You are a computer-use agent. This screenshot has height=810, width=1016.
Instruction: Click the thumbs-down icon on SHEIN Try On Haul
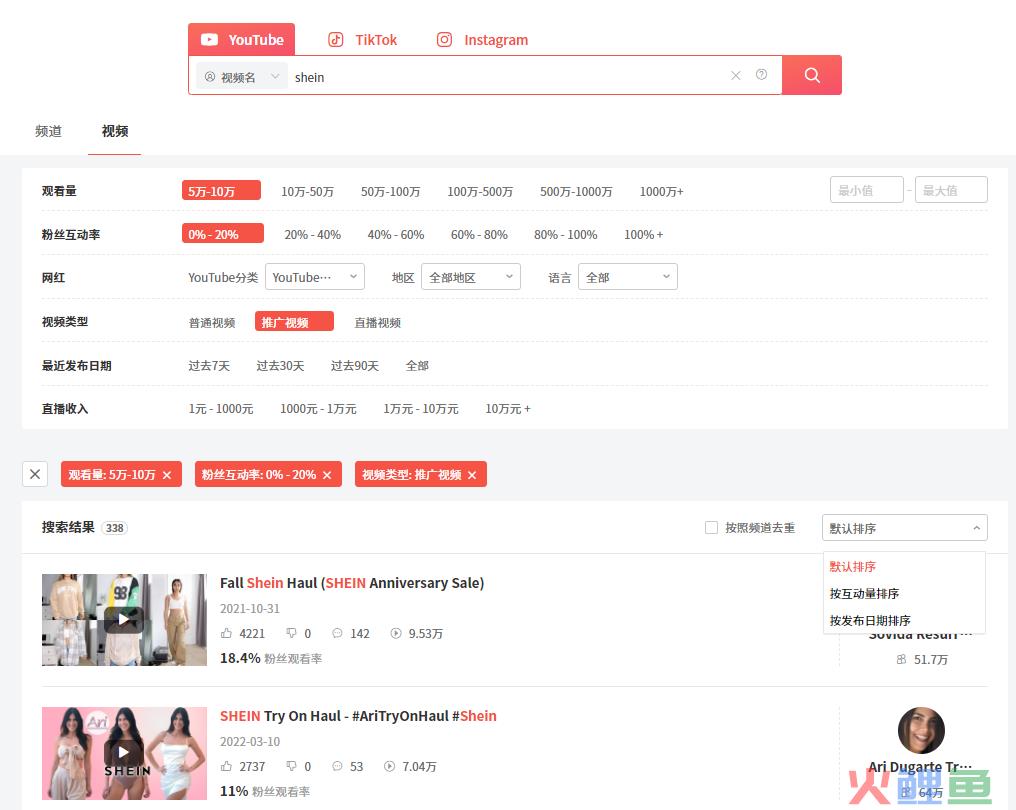(292, 766)
